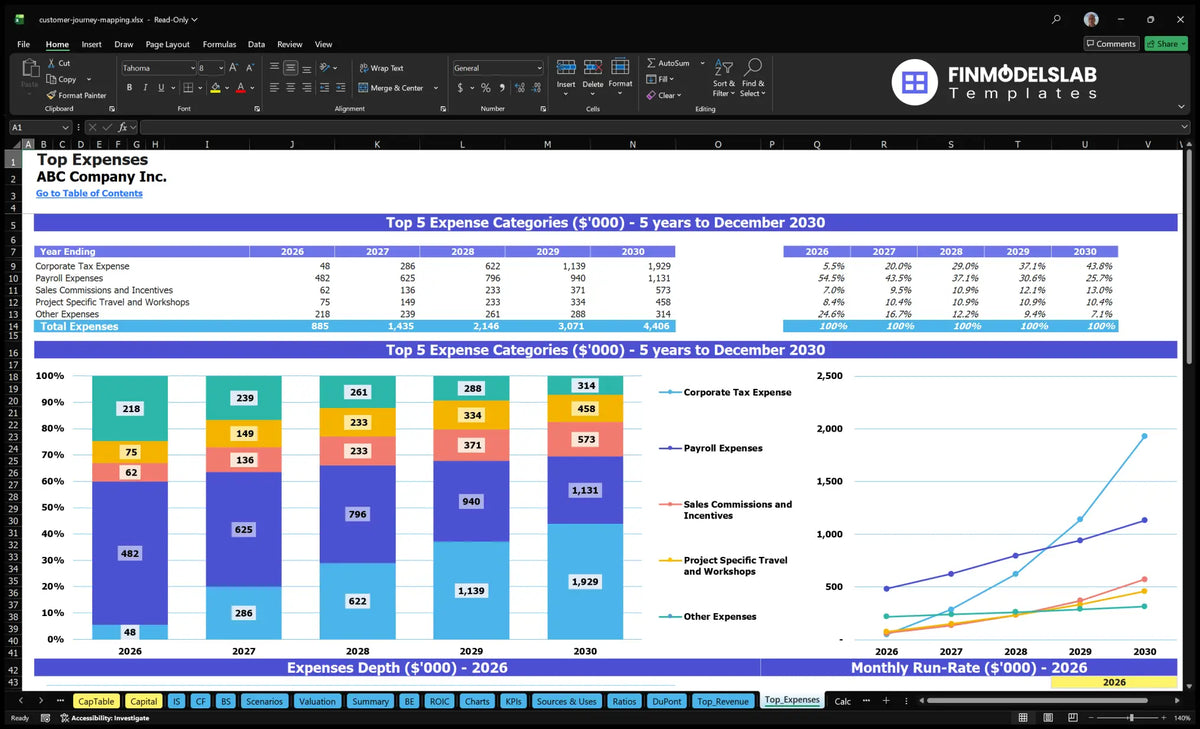Open the Sources & Uses sheet tab
This screenshot has width=1200, height=729.
(566, 701)
